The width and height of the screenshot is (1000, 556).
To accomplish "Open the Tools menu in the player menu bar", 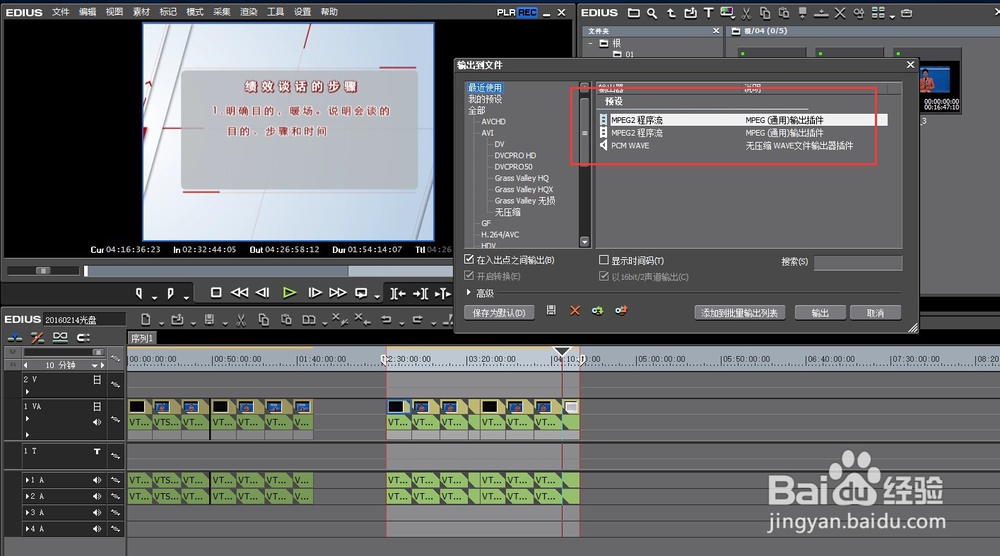I will (275, 12).
